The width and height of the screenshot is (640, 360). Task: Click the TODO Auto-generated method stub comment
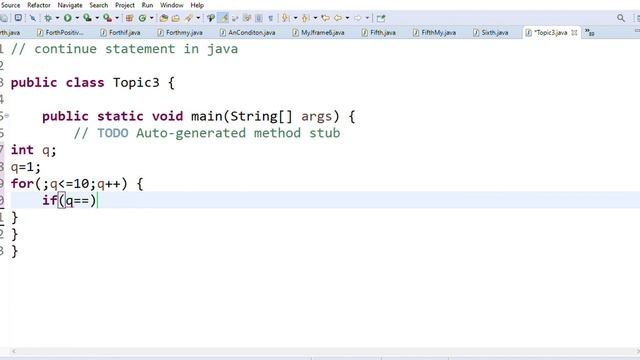click(207, 133)
